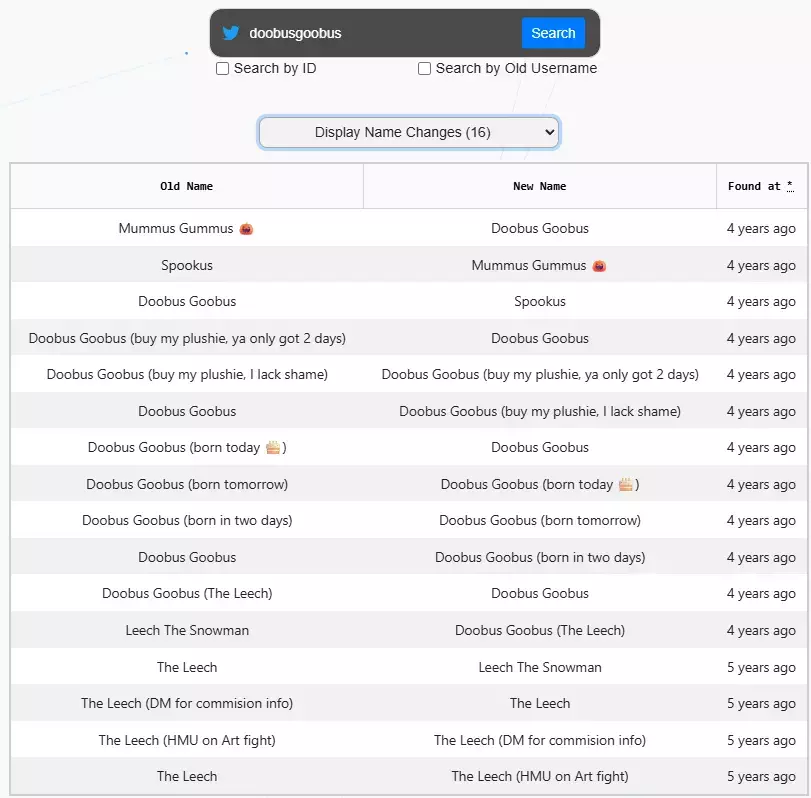Click '5 years ago' in the last table row
This screenshot has height=798, width=811.
[761, 777]
